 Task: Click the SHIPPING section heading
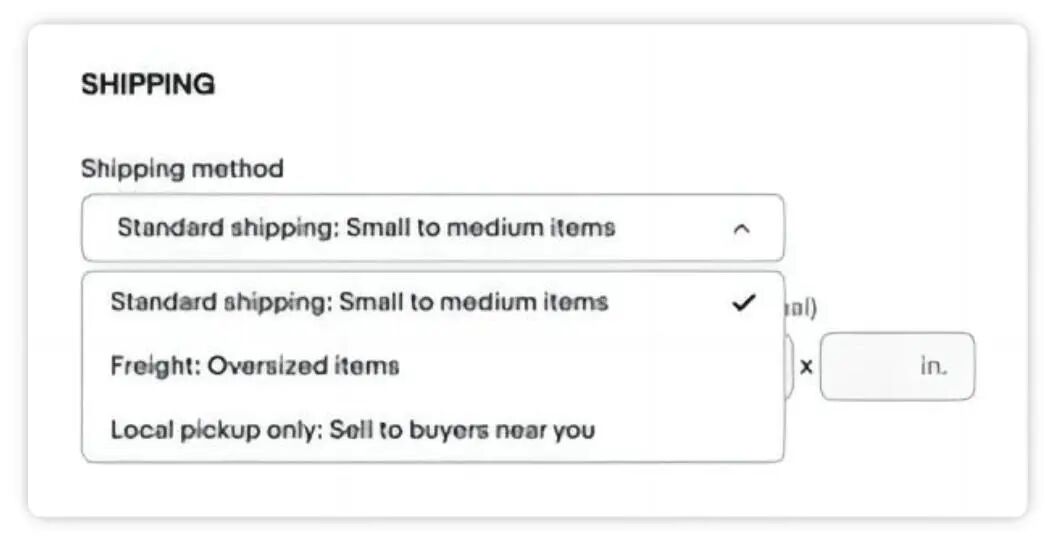[148, 85]
